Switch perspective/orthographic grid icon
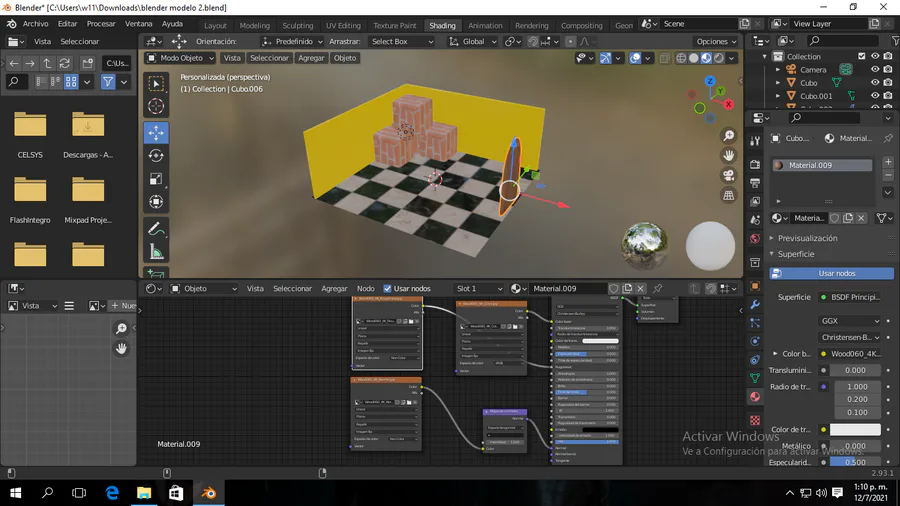The width and height of the screenshot is (900, 506). click(728, 196)
